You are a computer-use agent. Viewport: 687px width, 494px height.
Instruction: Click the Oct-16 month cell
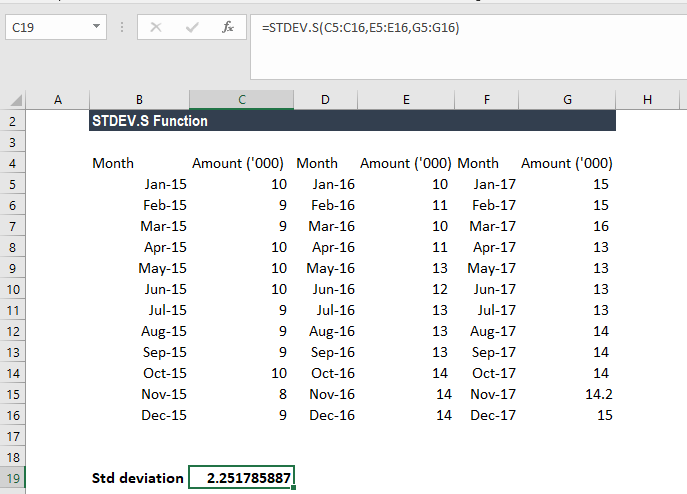coord(326,373)
